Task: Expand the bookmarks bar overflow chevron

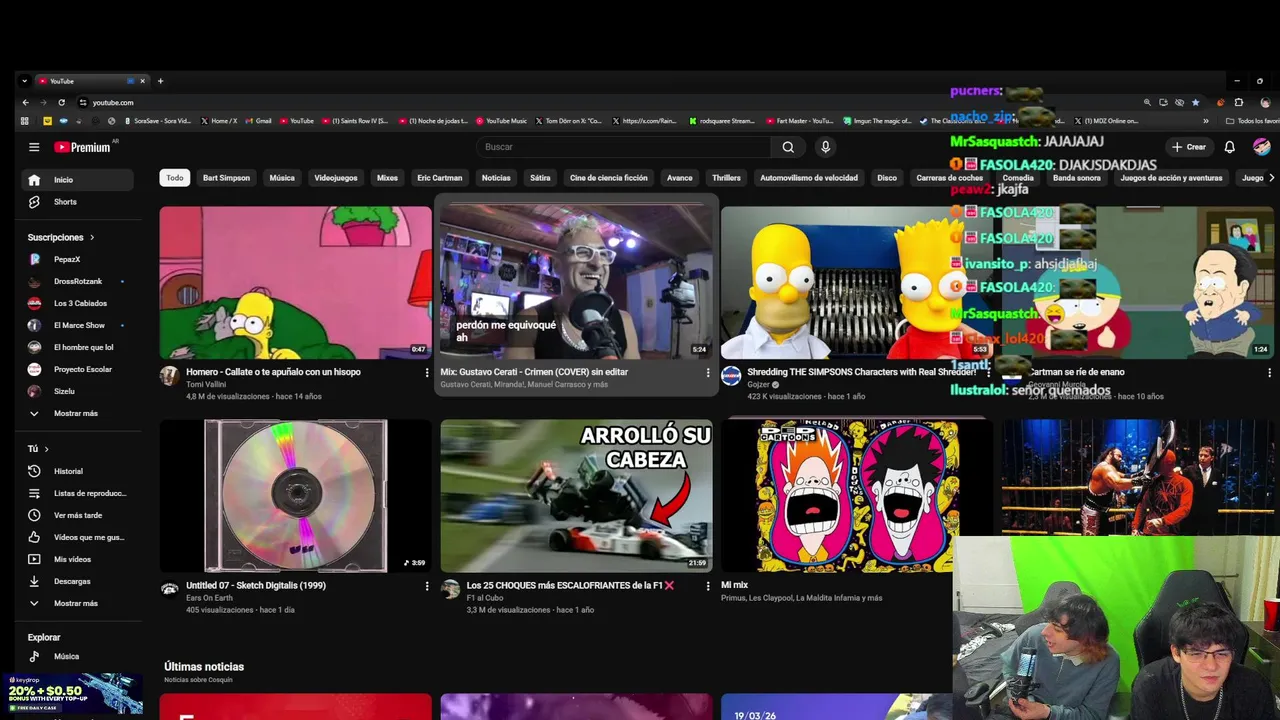Action: pos(1206,121)
